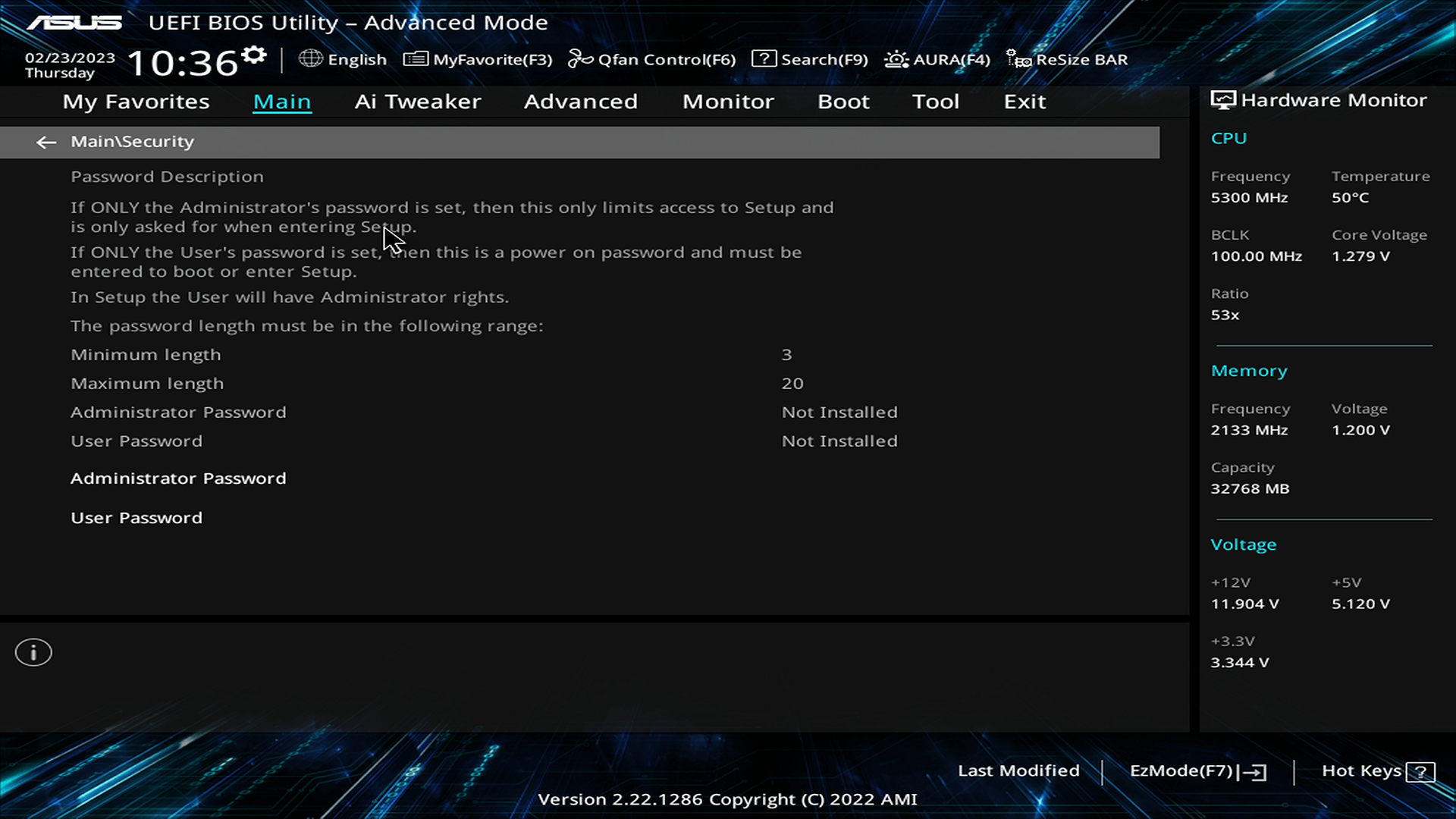The height and width of the screenshot is (819, 1456).
Task: Open Qfan Control(F6)
Action: [652, 59]
